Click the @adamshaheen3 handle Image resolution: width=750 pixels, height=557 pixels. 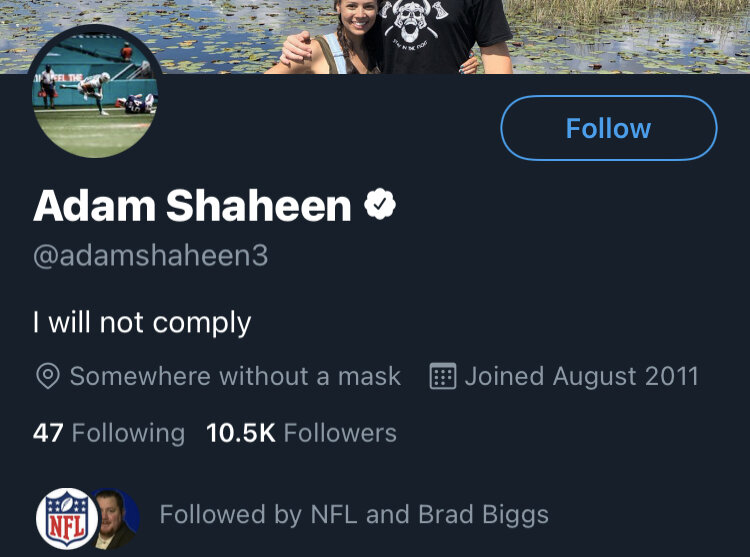150,256
